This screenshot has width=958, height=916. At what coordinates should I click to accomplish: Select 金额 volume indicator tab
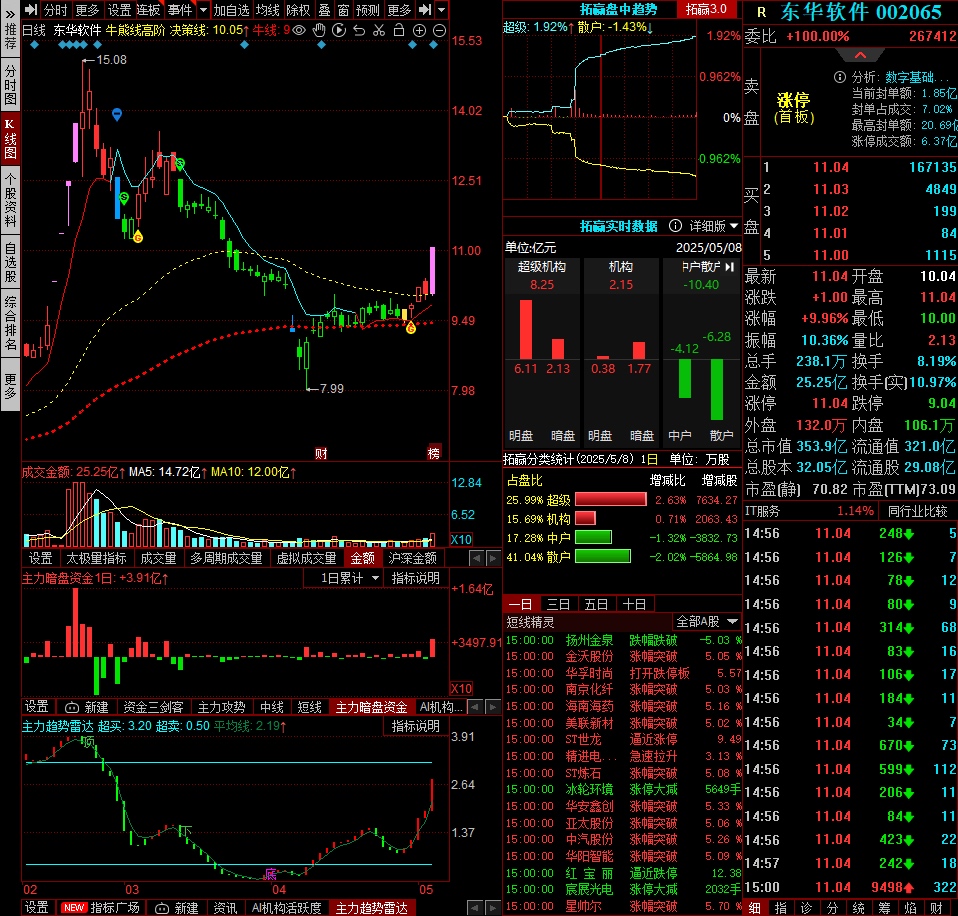point(362,558)
